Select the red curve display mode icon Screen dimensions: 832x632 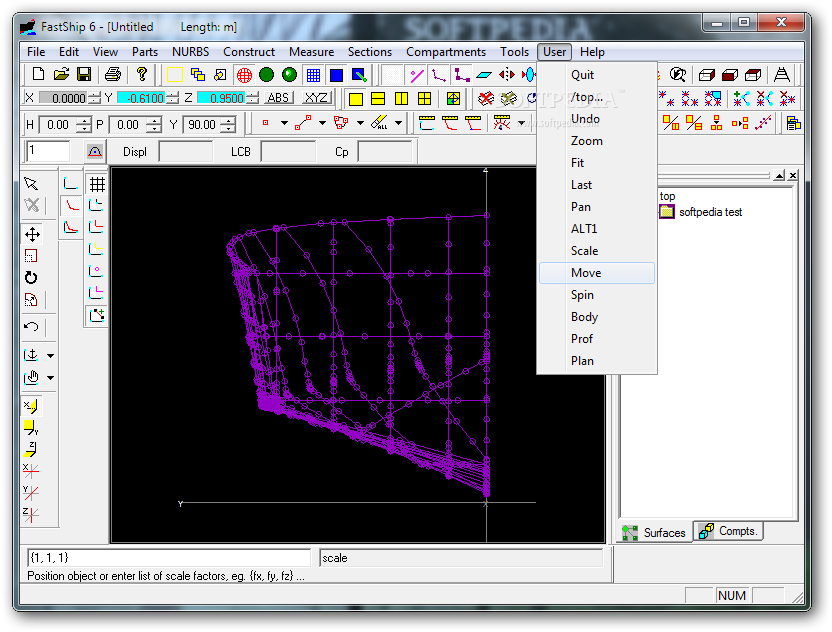71,205
